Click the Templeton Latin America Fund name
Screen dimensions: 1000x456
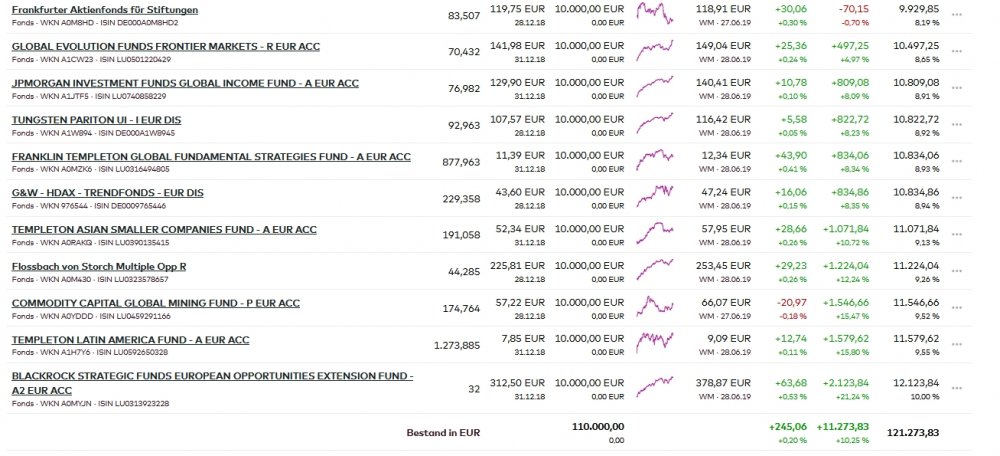click(130, 340)
